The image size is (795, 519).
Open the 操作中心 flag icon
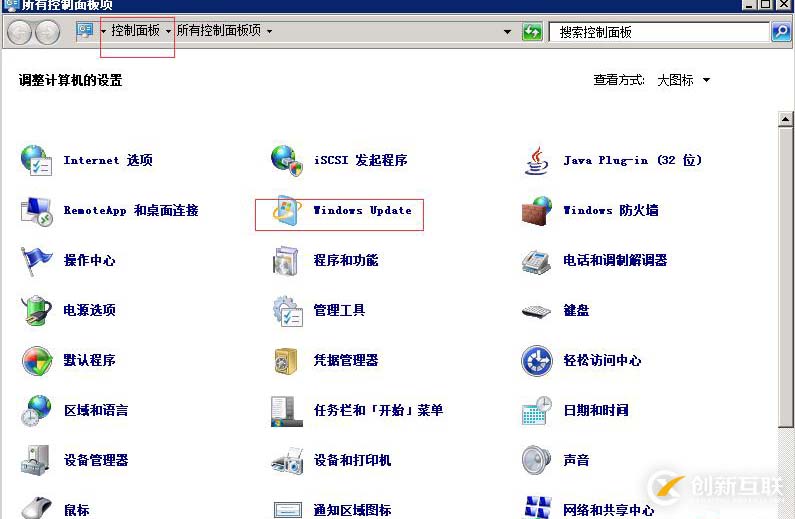point(36,261)
